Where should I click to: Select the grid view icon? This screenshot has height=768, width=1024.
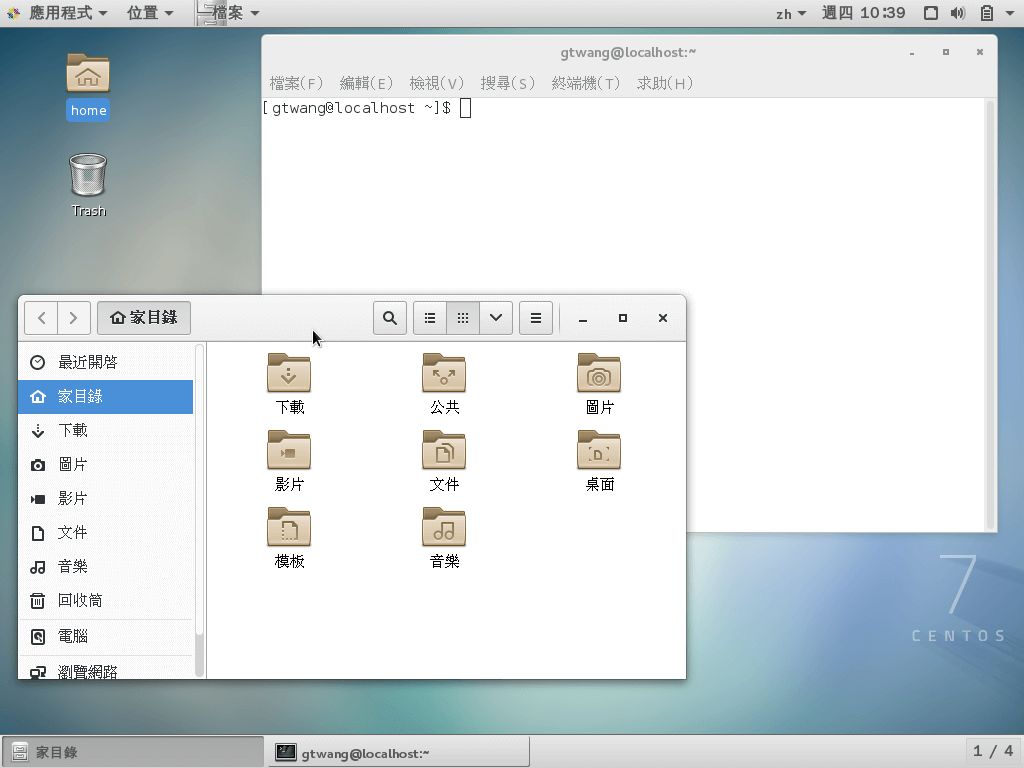[x=462, y=317]
